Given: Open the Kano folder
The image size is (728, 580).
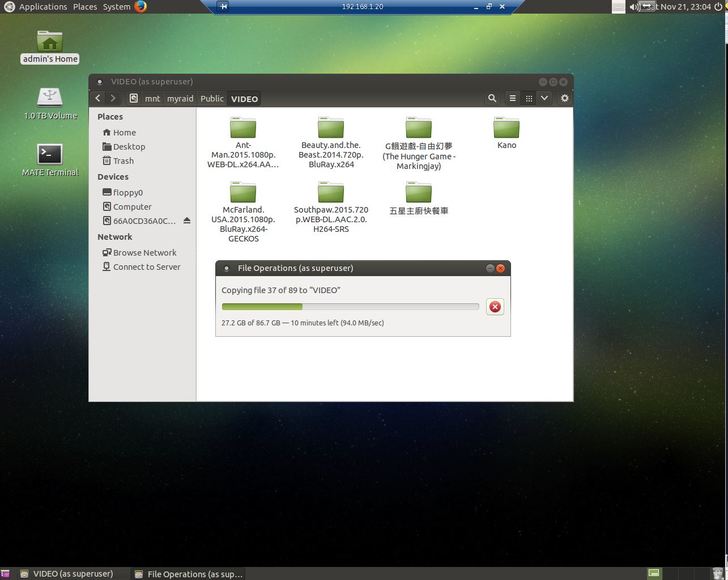Looking at the screenshot, I should click(506, 131).
